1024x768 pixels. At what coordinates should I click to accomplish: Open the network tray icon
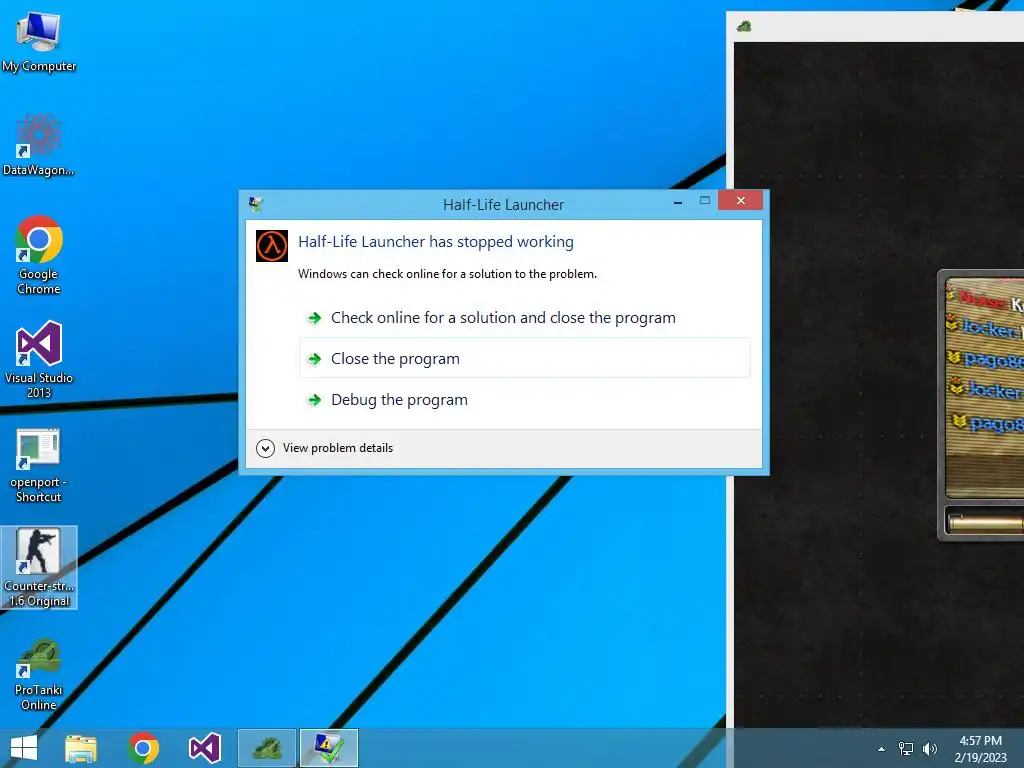point(906,749)
